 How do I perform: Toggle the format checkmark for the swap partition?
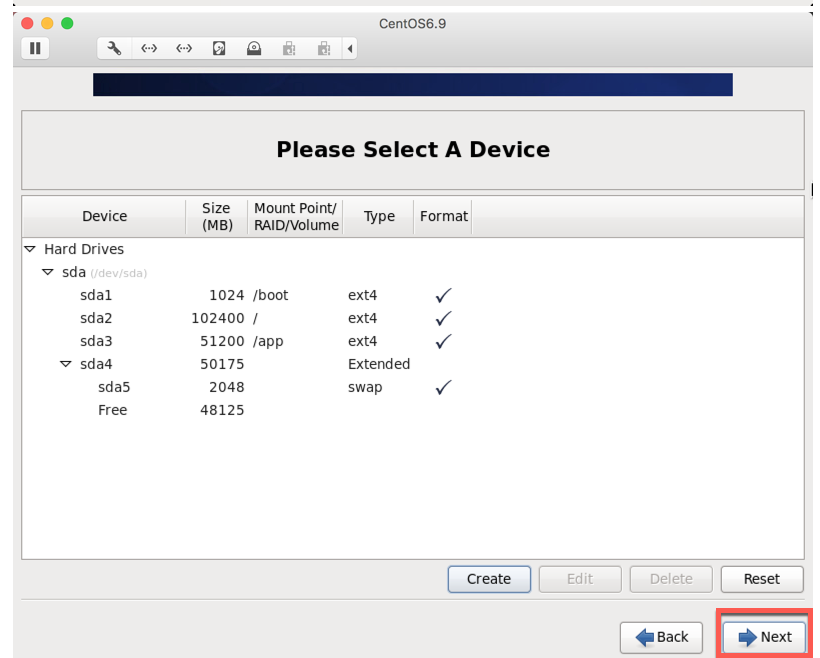(442, 387)
